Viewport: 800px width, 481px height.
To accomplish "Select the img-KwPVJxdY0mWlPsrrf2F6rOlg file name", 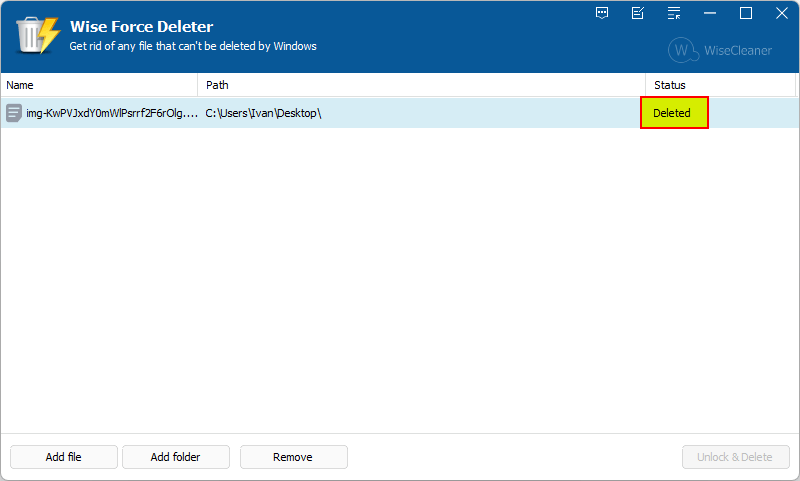I will (112, 113).
